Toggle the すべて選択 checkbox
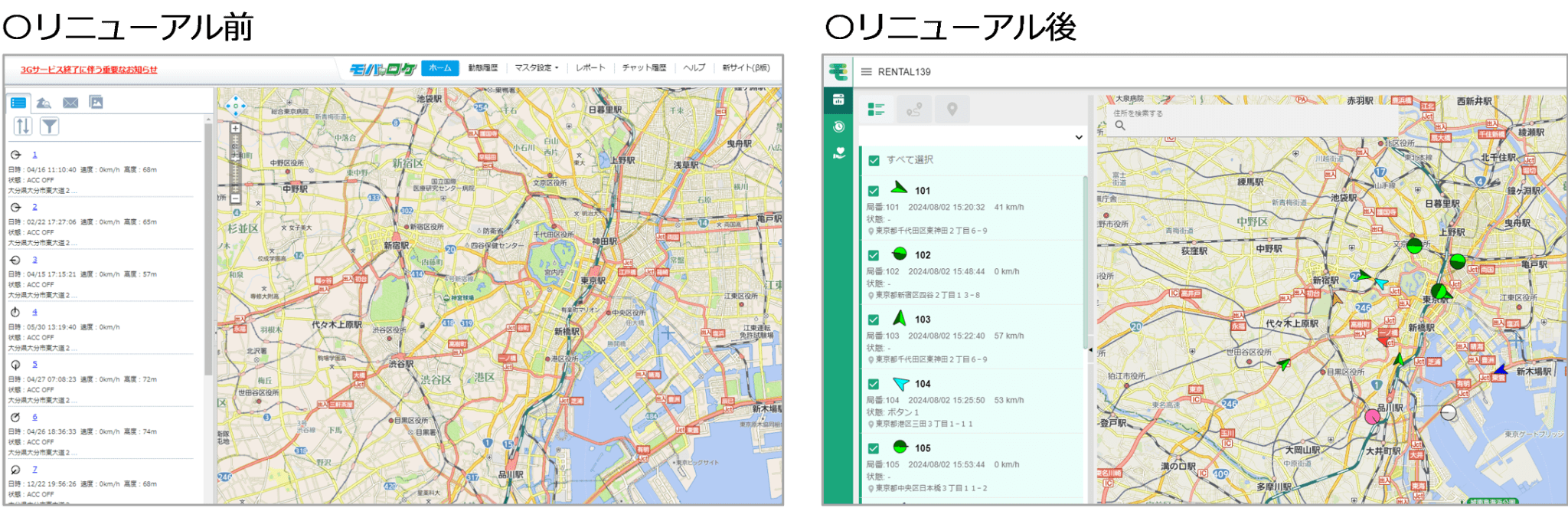The height and width of the screenshot is (508, 1568). coord(874,160)
